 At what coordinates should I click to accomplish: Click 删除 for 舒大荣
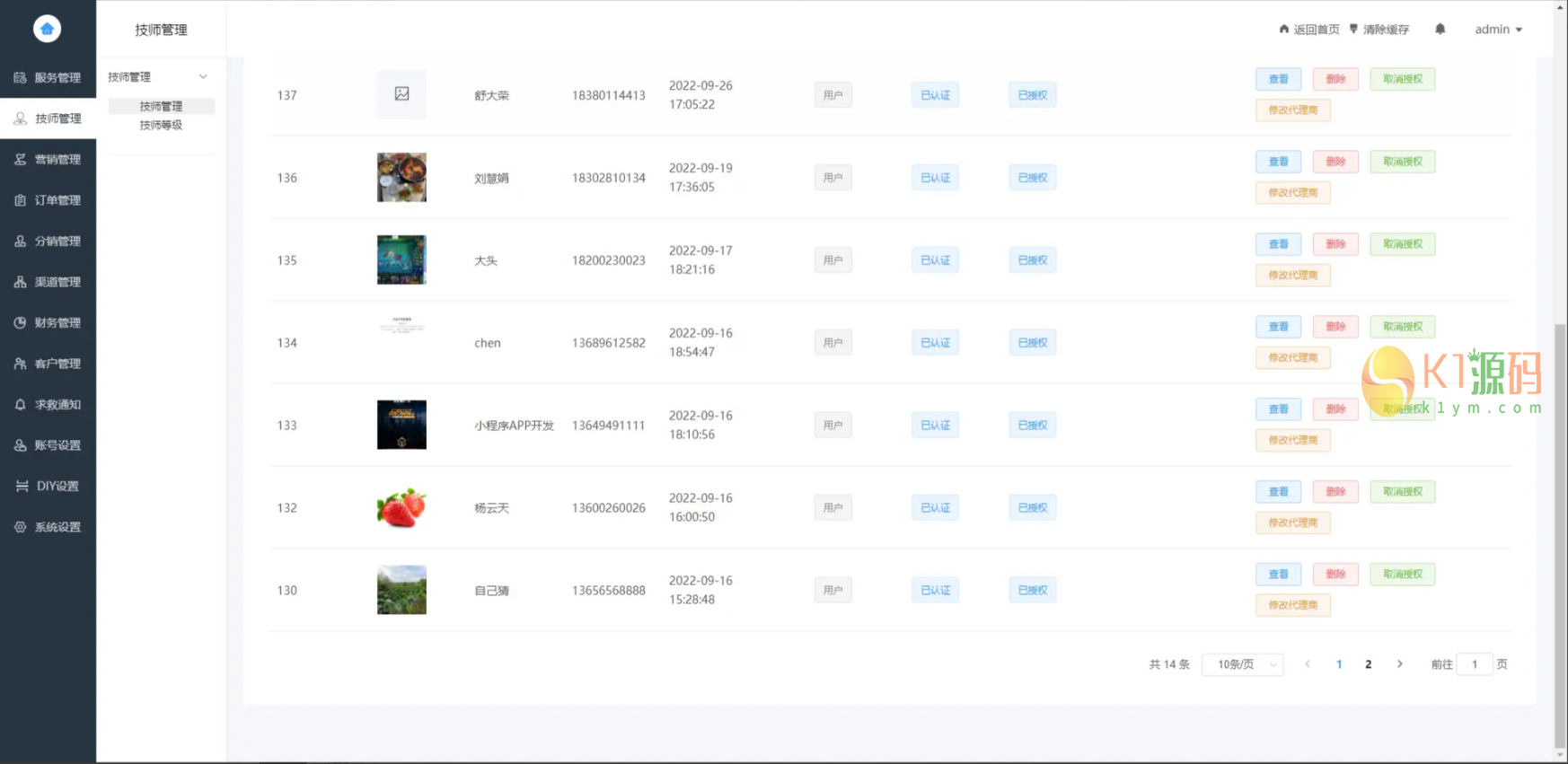[1335, 79]
